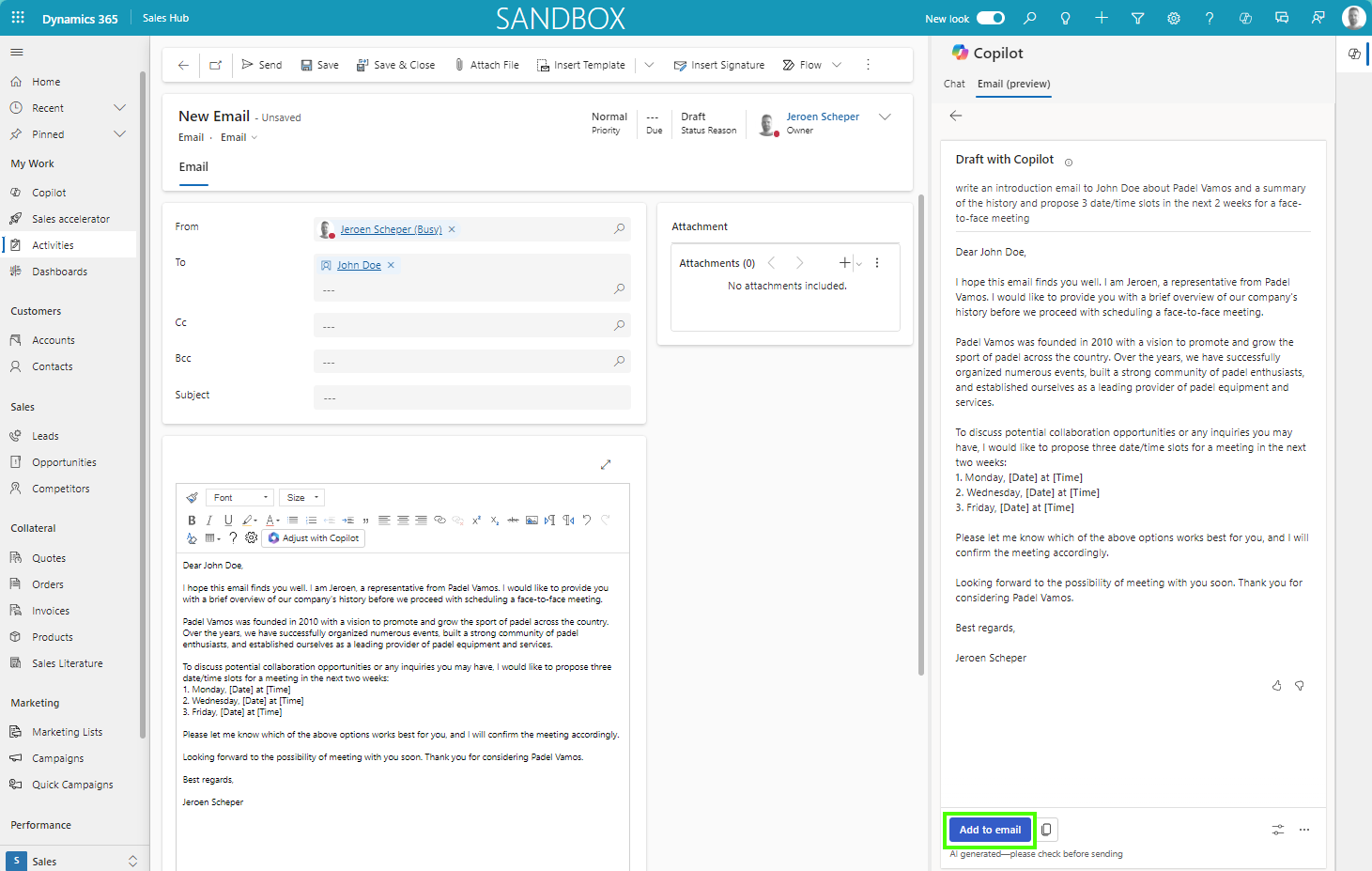Open Dashboards in the left navigation
The height and width of the screenshot is (871, 1372).
59,272
